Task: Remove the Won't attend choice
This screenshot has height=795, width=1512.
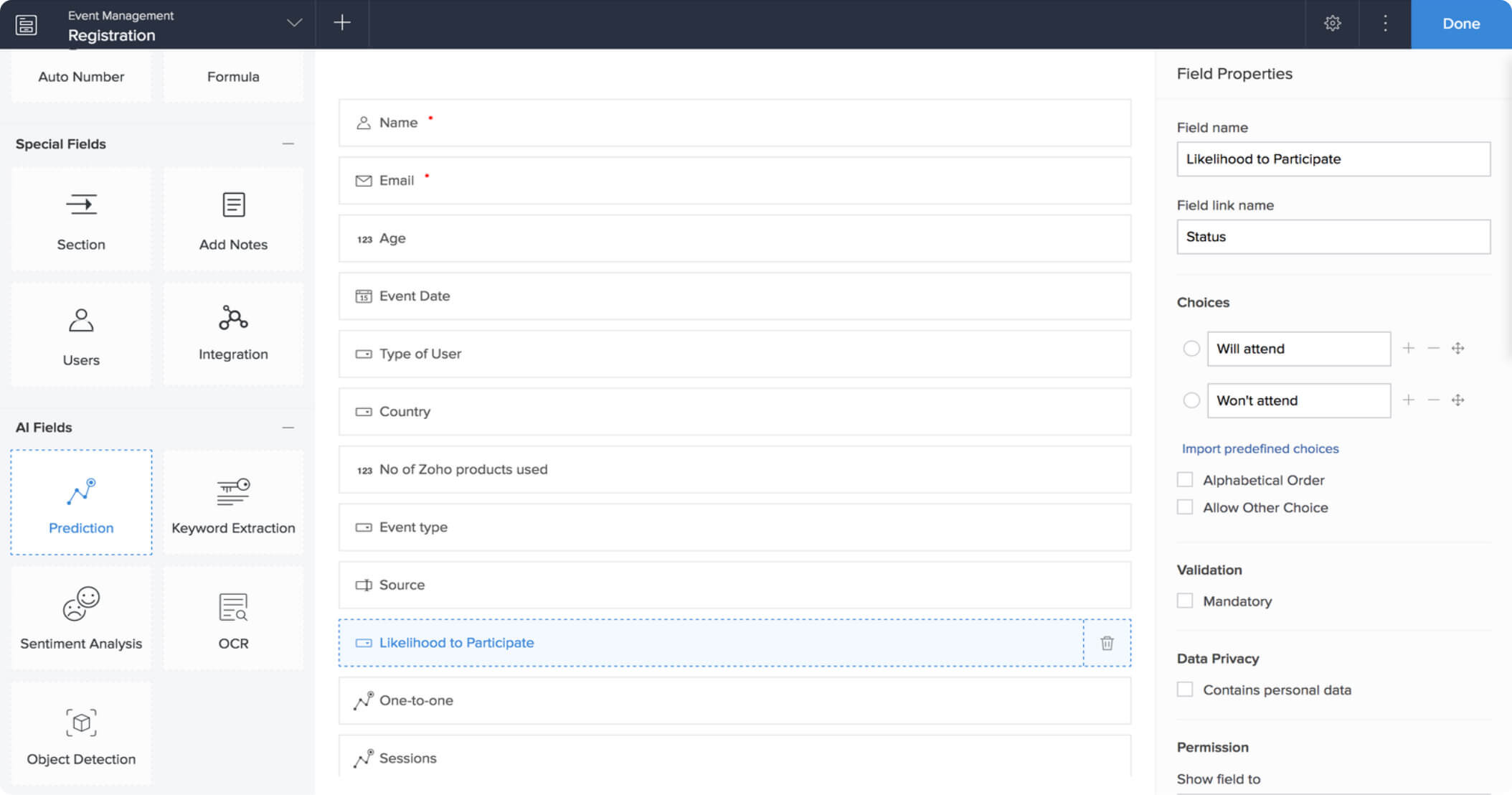Action: click(1433, 400)
